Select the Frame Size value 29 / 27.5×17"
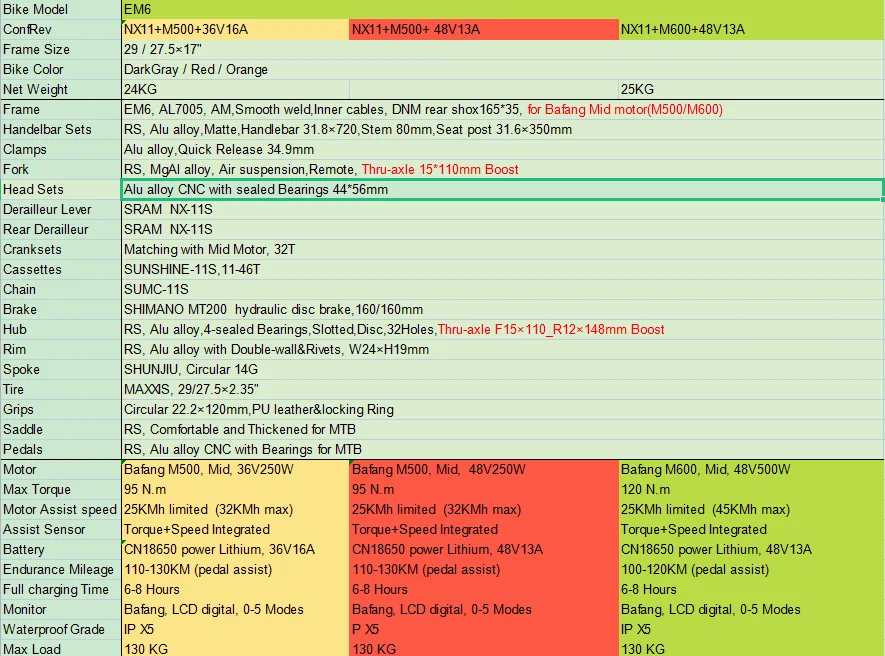The height and width of the screenshot is (656, 885). click(503, 50)
